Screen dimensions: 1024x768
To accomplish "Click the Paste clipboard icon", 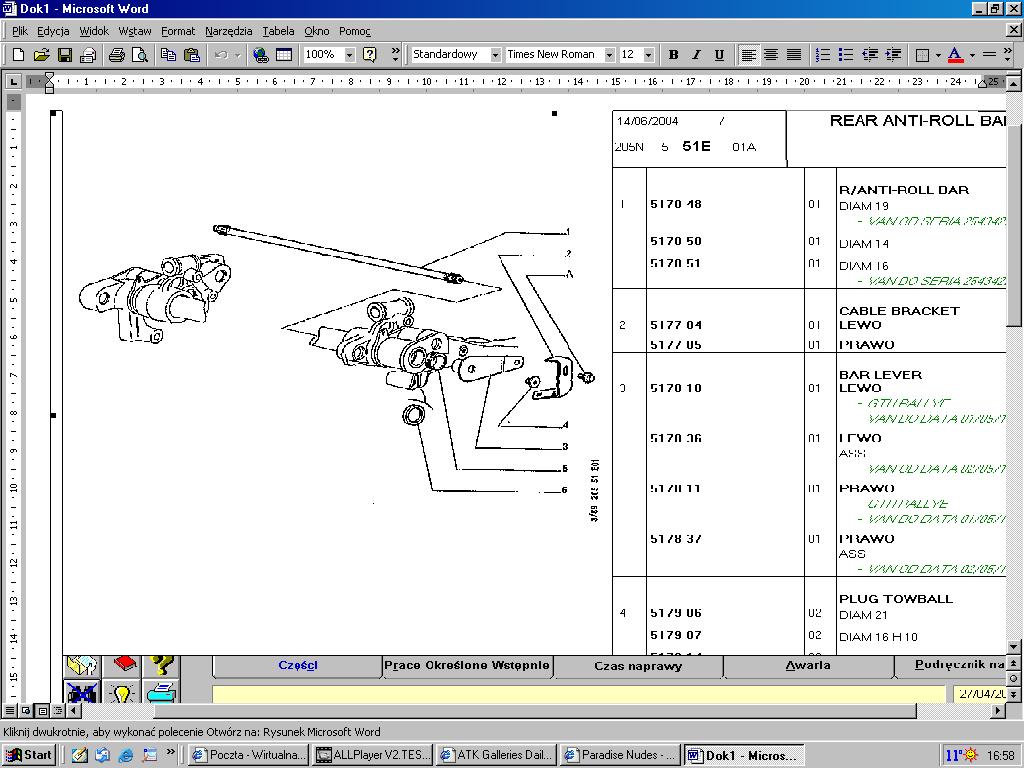I will click(x=192, y=55).
